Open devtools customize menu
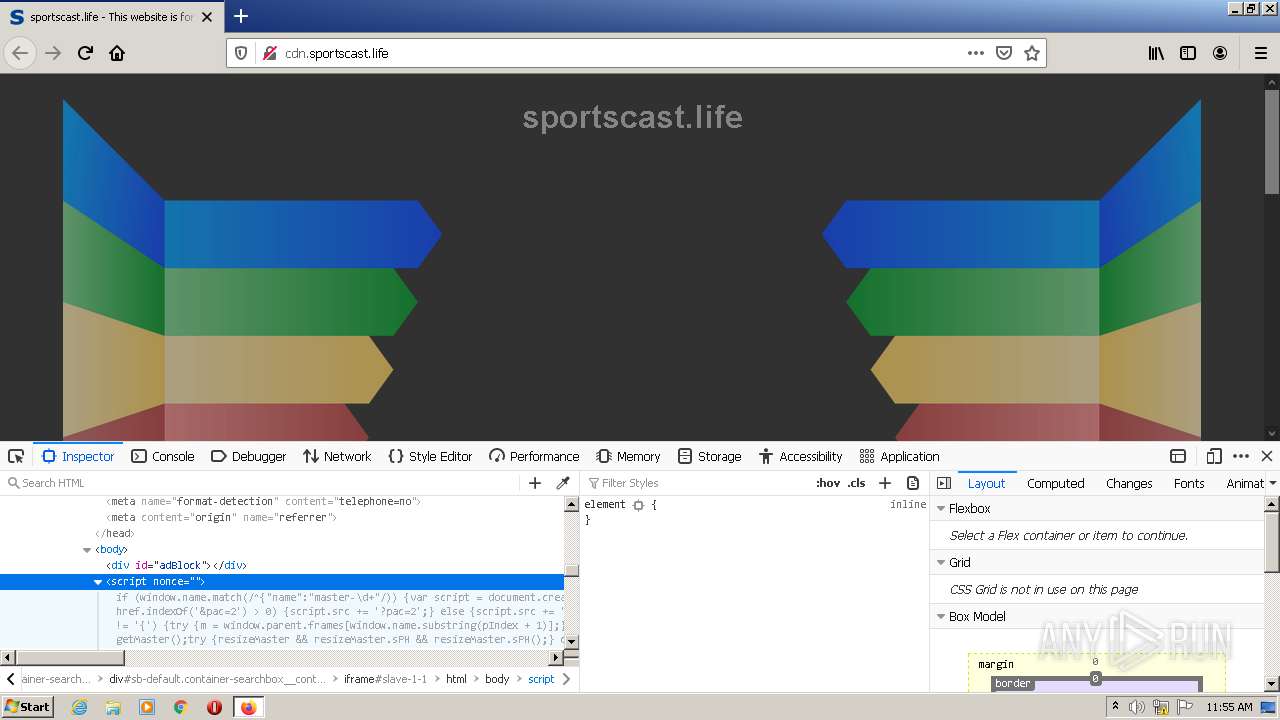 [x=1241, y=456]
